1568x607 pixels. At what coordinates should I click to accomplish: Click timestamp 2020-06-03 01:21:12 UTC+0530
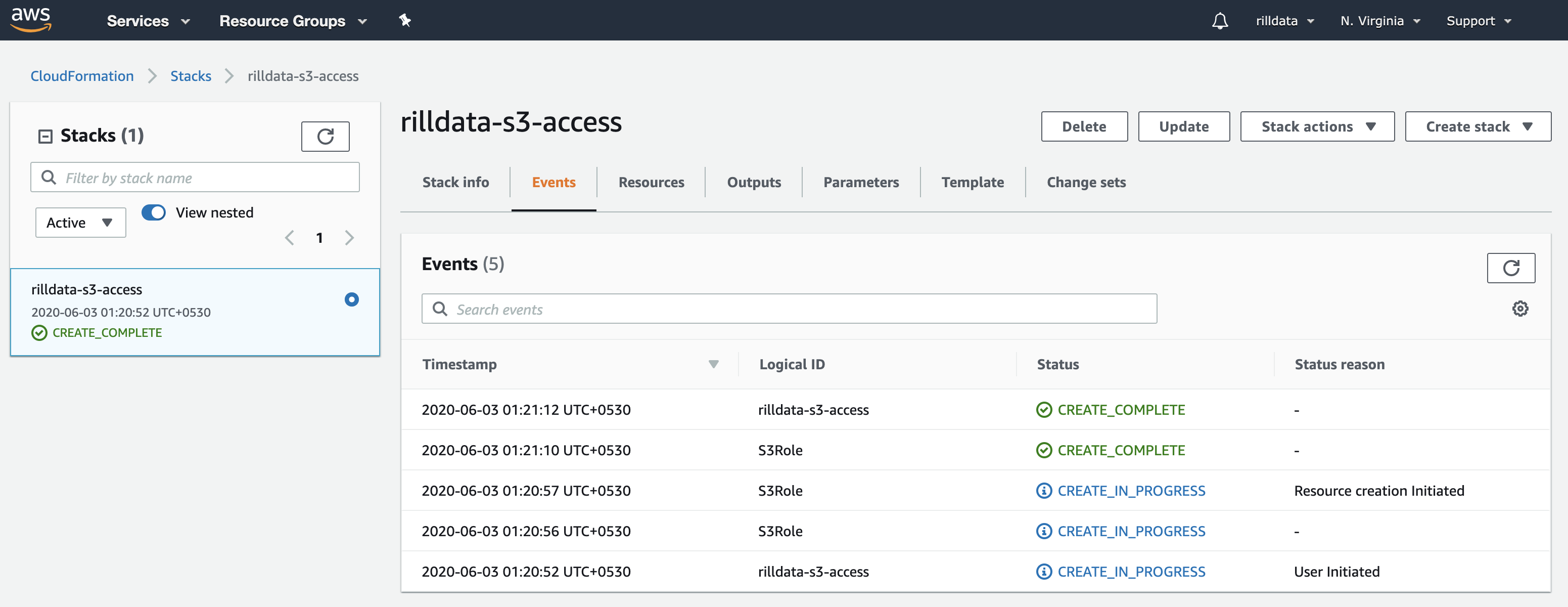(x=526, y=410)
